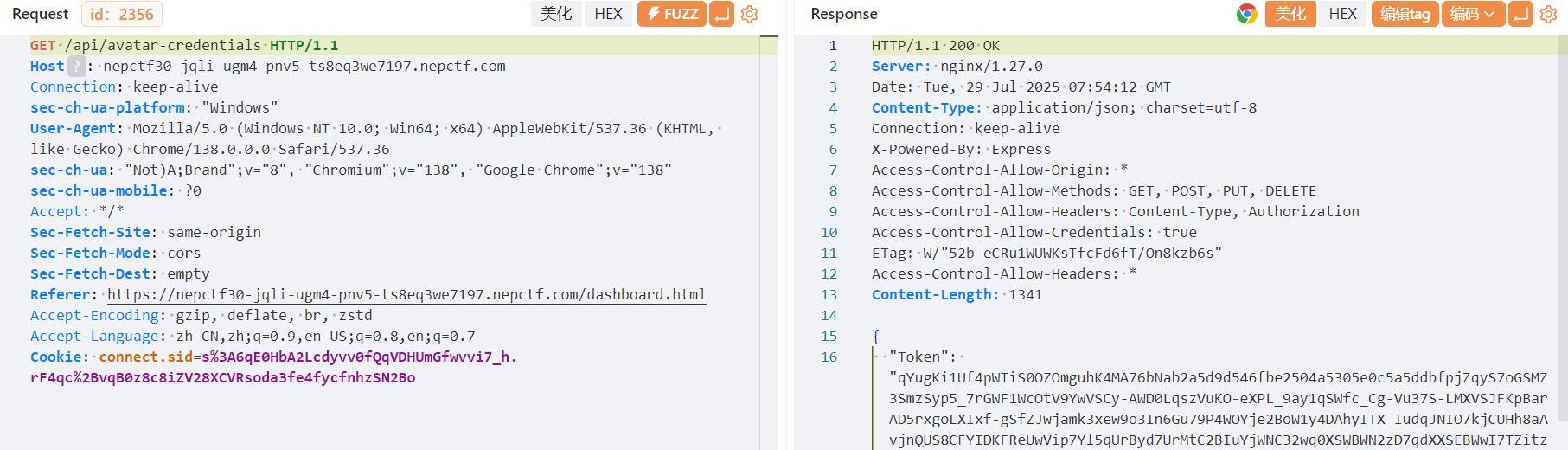This screenshot has height=450, width=1568.
Task: Expand the 编码 encoding dropdown
Action: [1473, 14]
